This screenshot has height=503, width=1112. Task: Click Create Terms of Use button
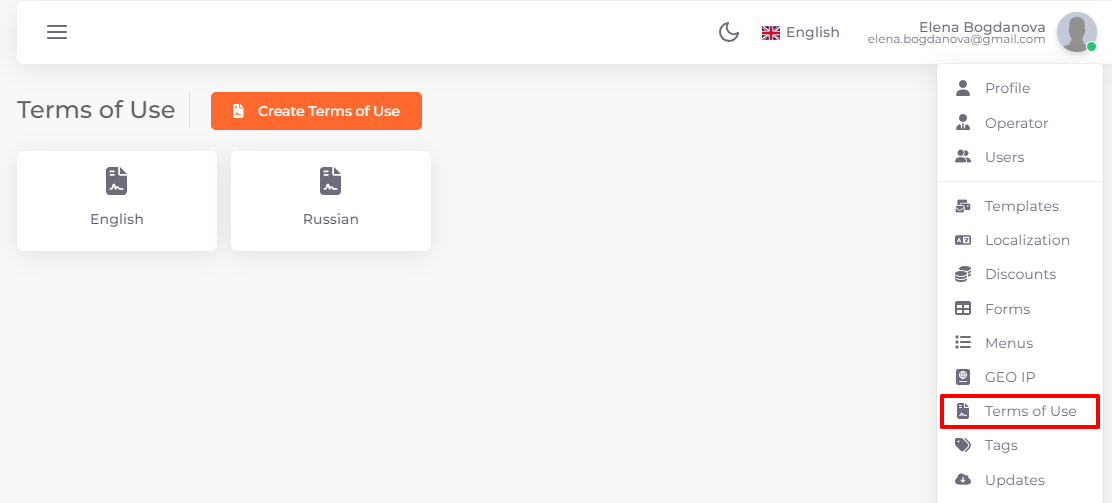click(316, 111)
